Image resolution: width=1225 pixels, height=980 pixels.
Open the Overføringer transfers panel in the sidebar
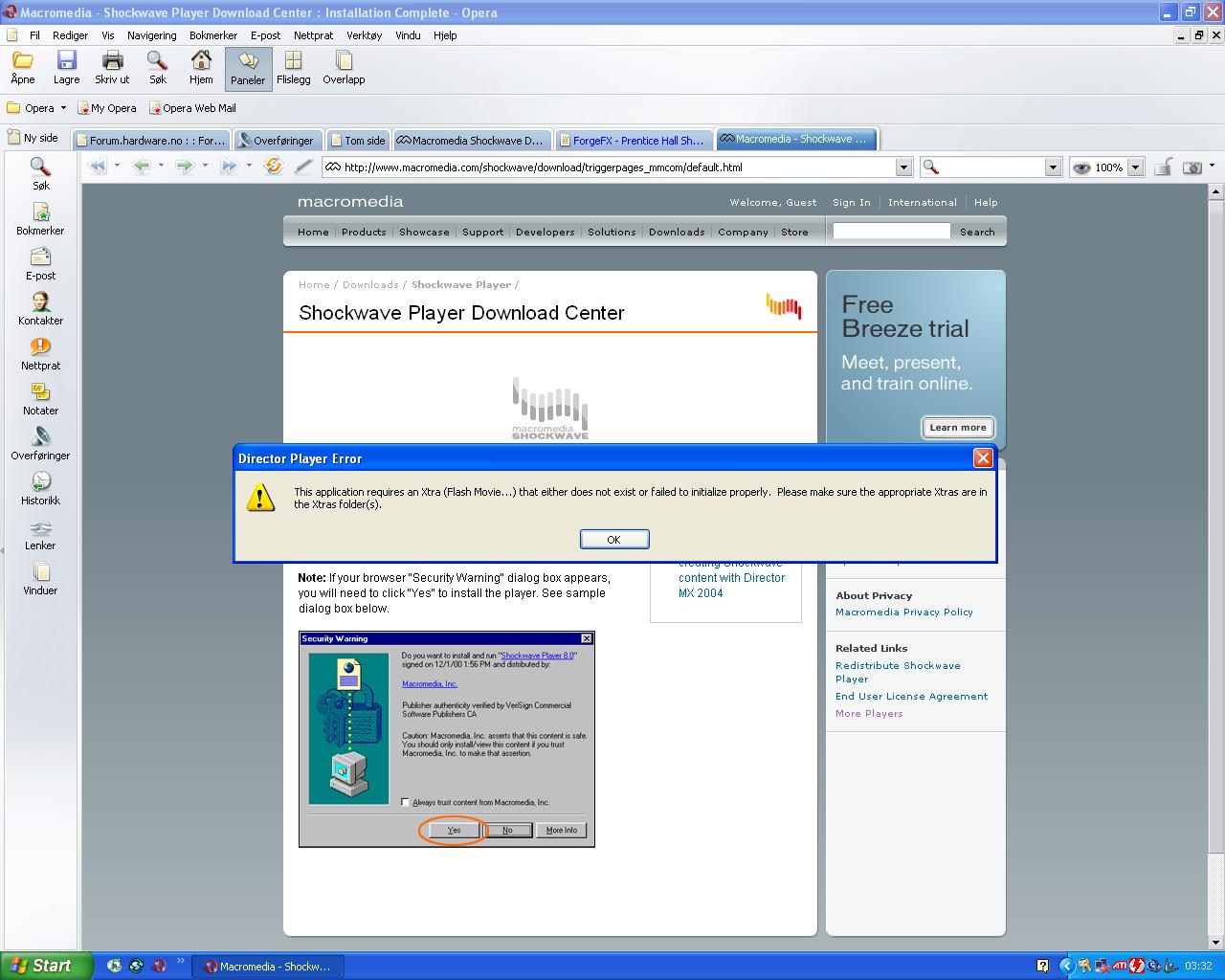coord(40,443)
